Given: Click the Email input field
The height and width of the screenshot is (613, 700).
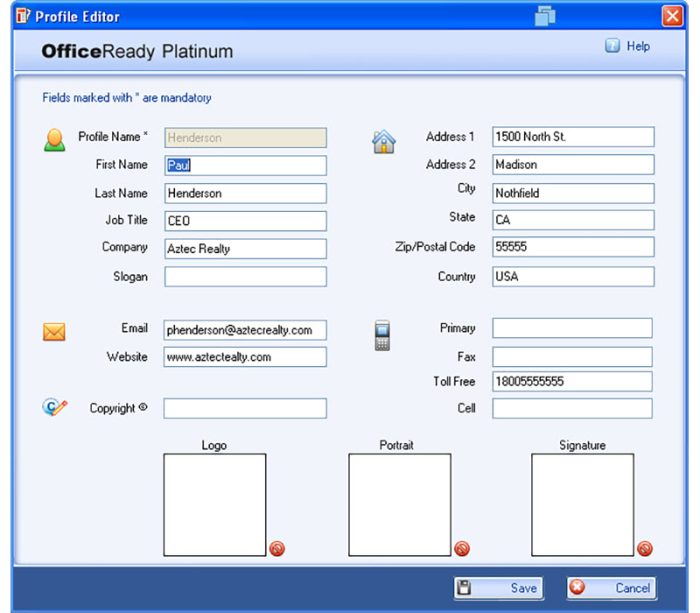Looking at the screenshot, I should (x=245, y=330).
